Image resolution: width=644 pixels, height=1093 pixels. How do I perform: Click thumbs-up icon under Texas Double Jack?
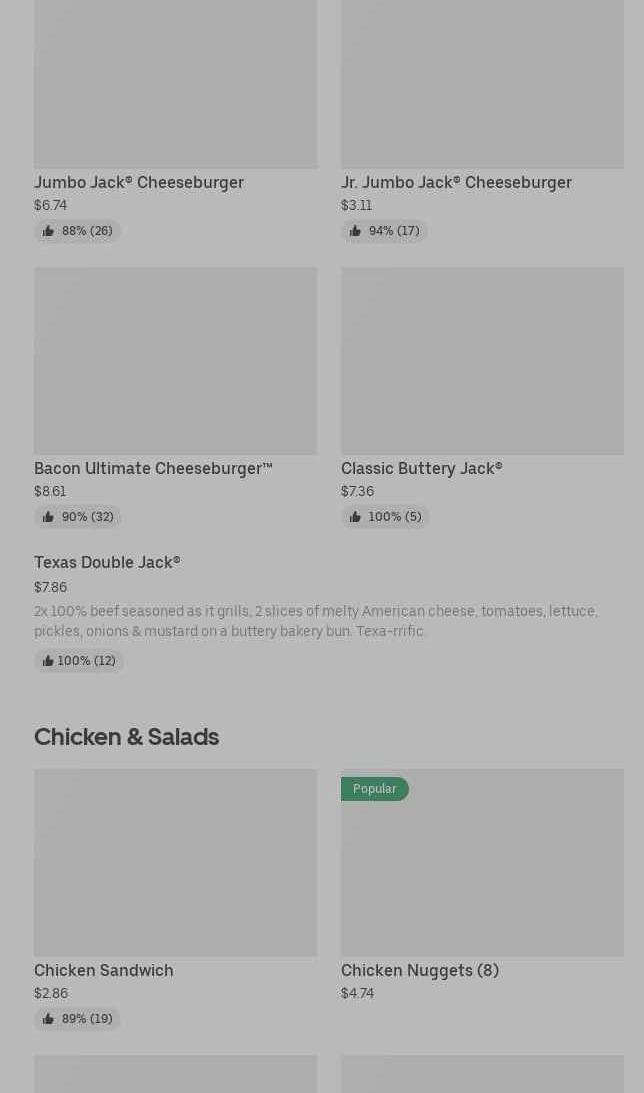pos(47,661)
